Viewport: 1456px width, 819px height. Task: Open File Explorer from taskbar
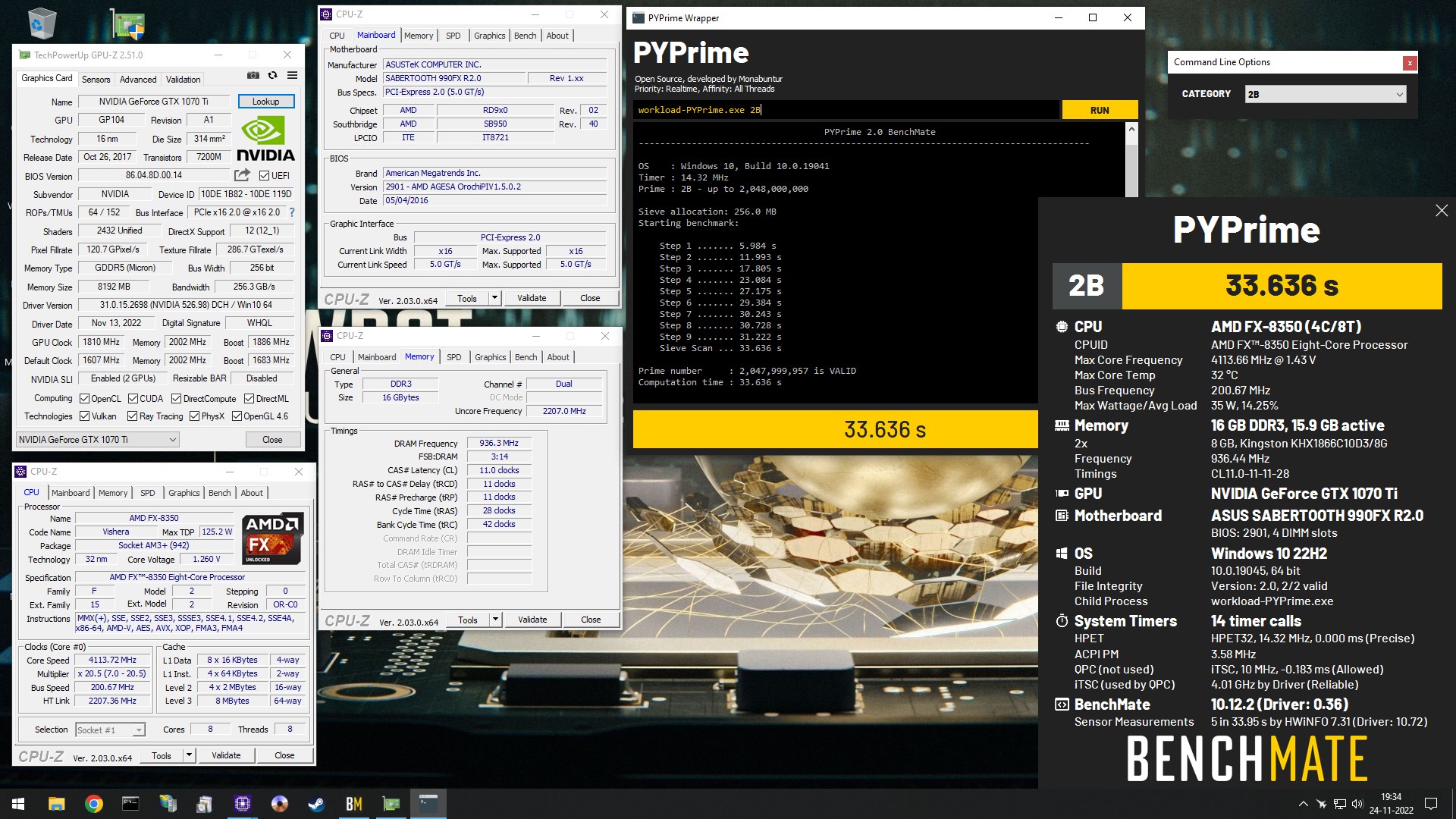(x=56, y=804)
